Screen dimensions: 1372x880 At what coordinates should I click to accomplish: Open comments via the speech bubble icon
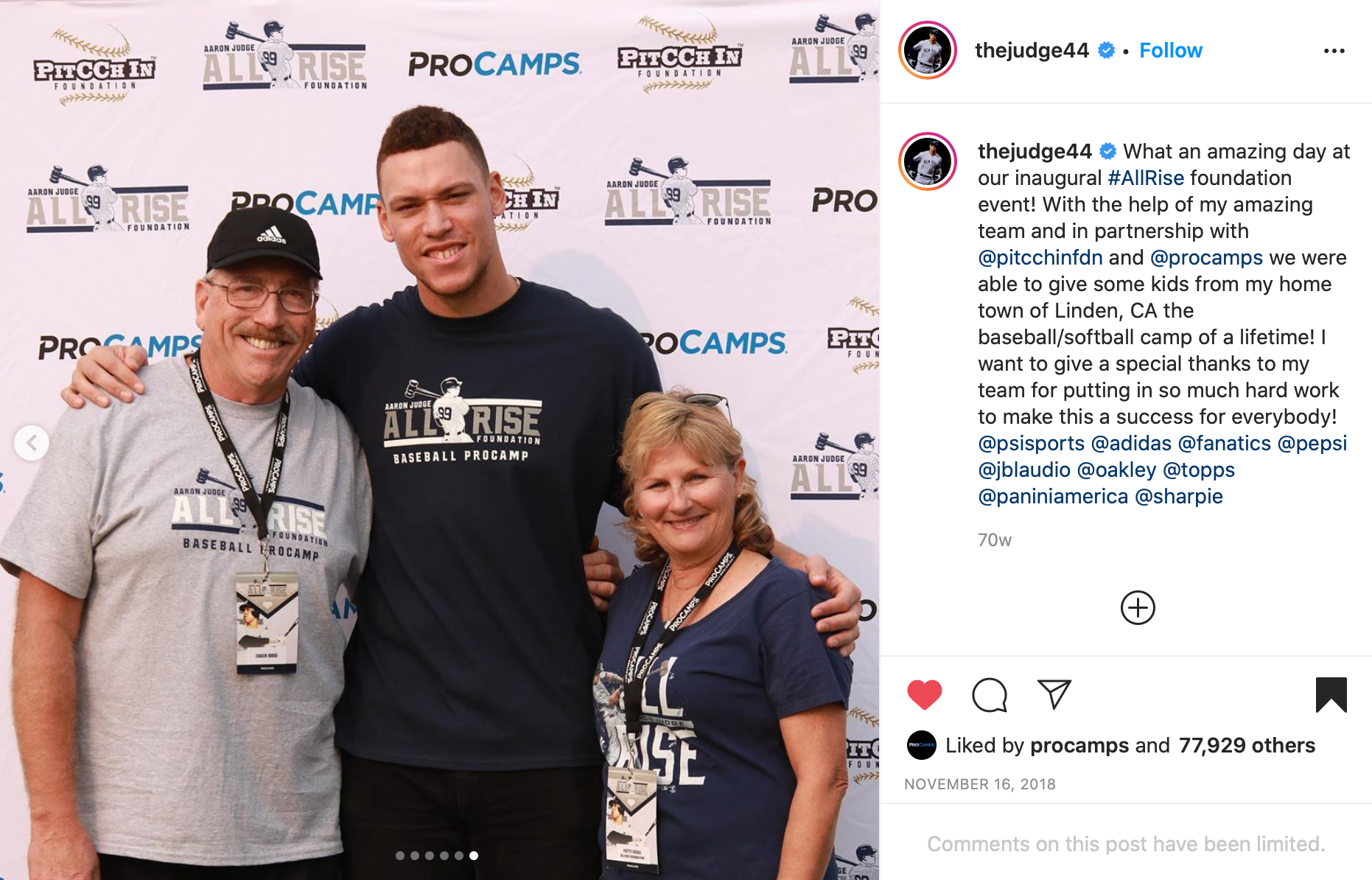[x=989, y=694]
